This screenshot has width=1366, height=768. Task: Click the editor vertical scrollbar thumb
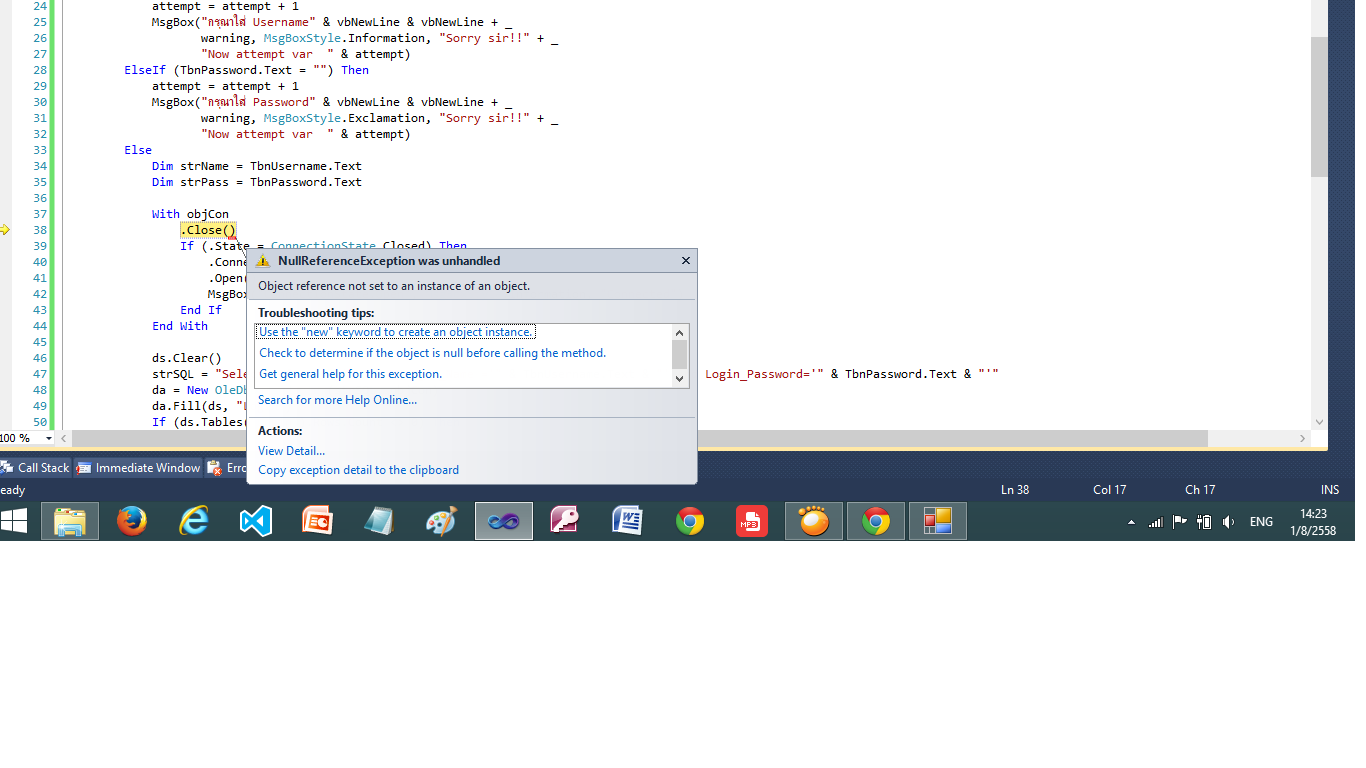pos(1319,107)
